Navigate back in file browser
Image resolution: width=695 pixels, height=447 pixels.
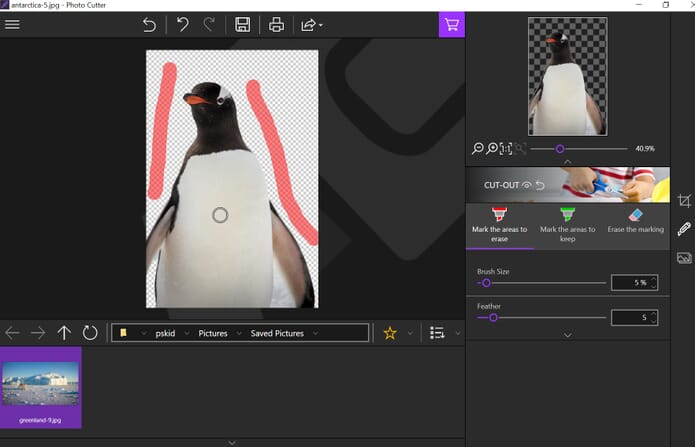pos(12,333)
